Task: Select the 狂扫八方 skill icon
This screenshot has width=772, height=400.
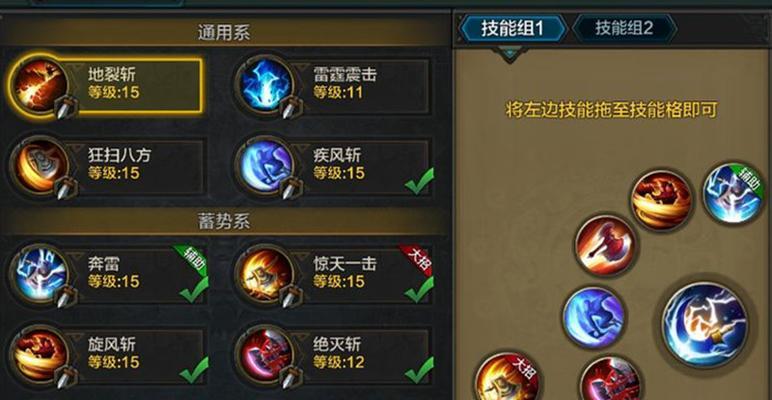Action: (x=40, y=166)
